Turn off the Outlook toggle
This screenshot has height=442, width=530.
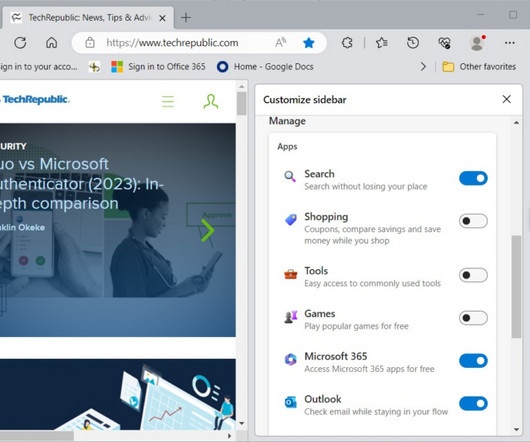click(x=473, y=403)
